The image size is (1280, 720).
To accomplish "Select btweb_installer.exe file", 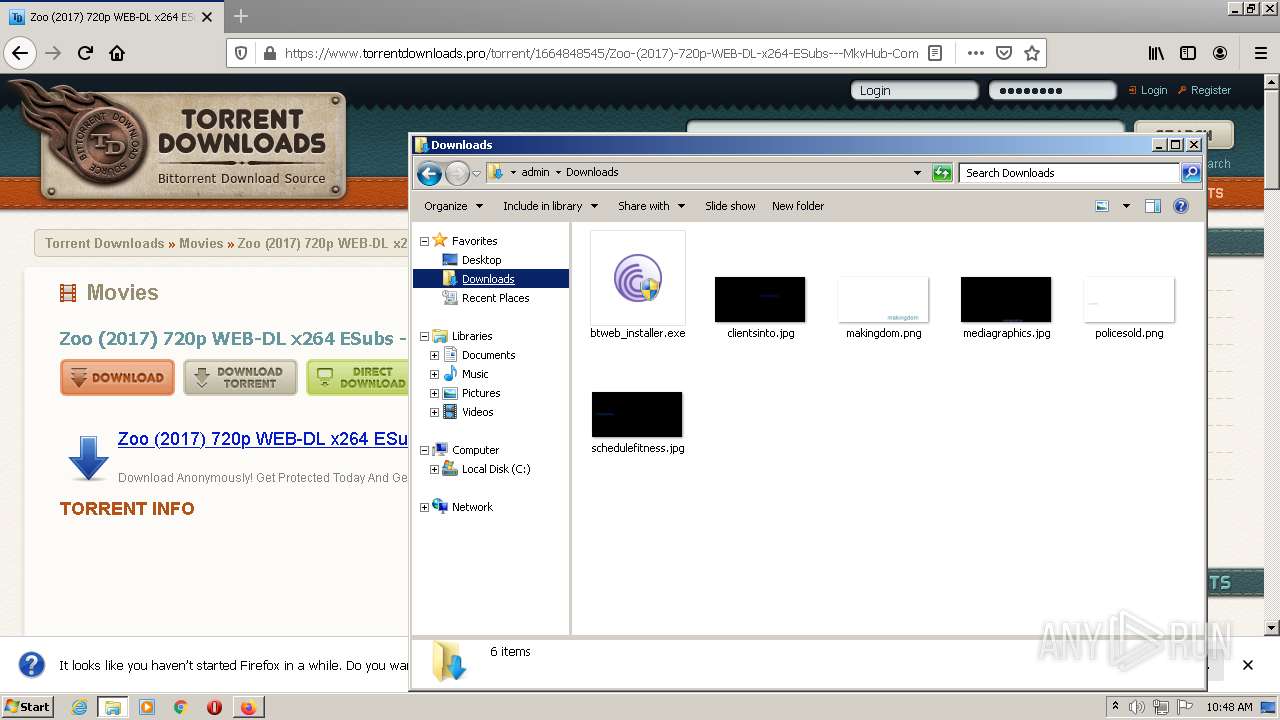I will 638,286.
